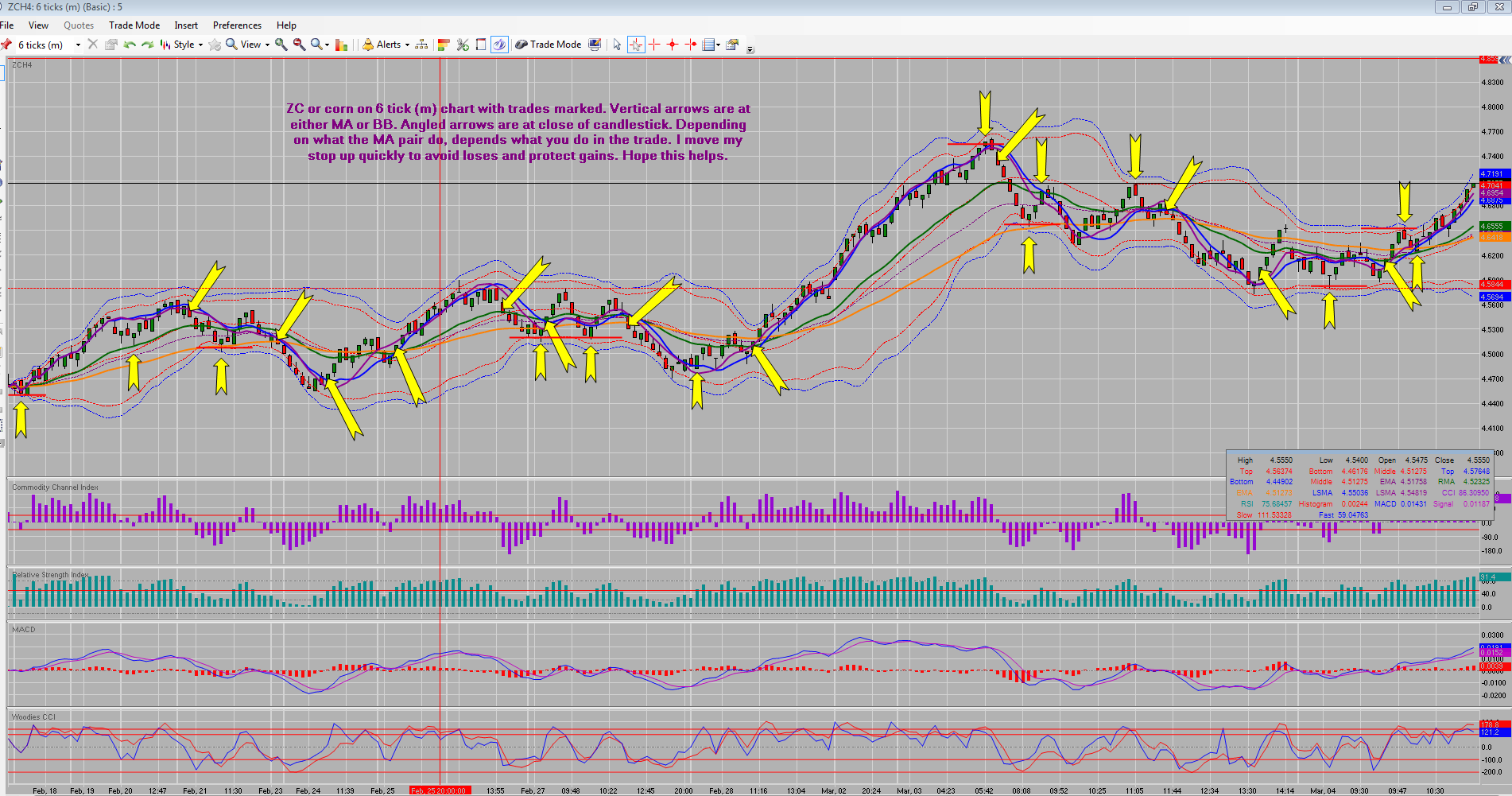
Task: Expand the toolbar overflow arrow
Action: [750, 49]
